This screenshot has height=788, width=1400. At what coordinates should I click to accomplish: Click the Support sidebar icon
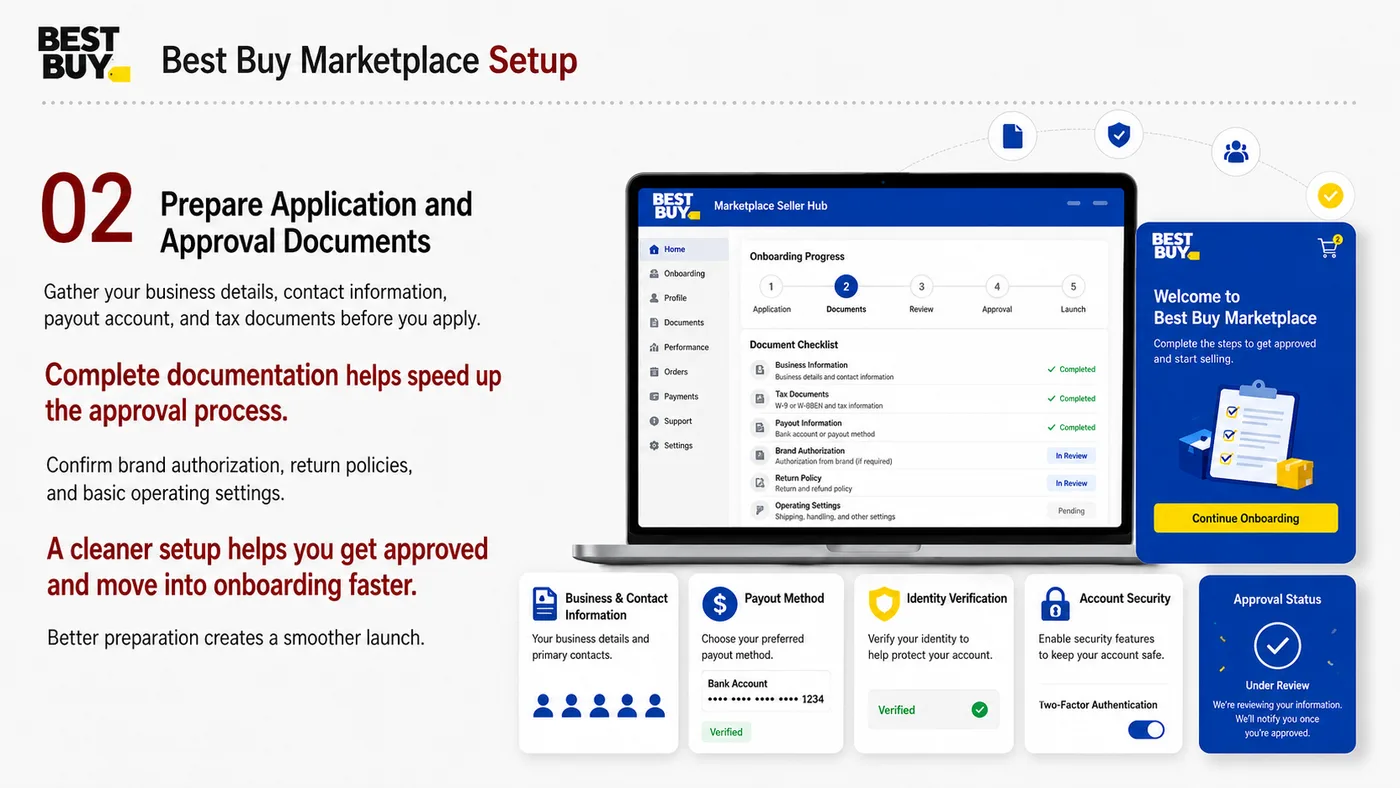click(x=654, y=421)
